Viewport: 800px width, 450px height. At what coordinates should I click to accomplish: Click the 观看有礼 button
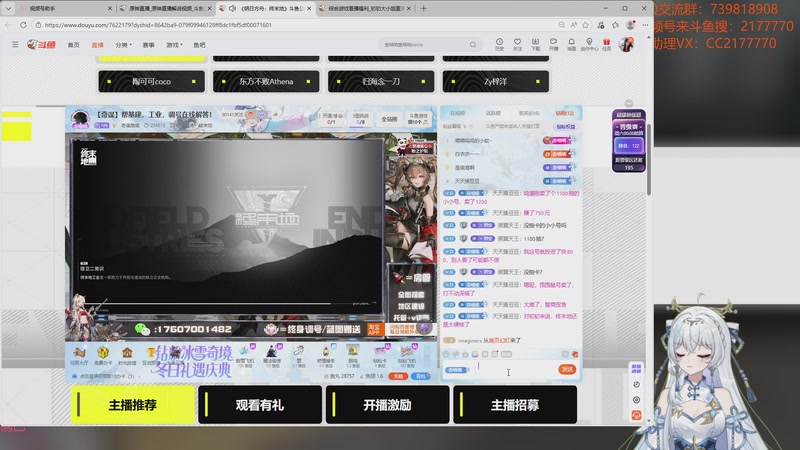pyautogui.click(x=260, y=405)
